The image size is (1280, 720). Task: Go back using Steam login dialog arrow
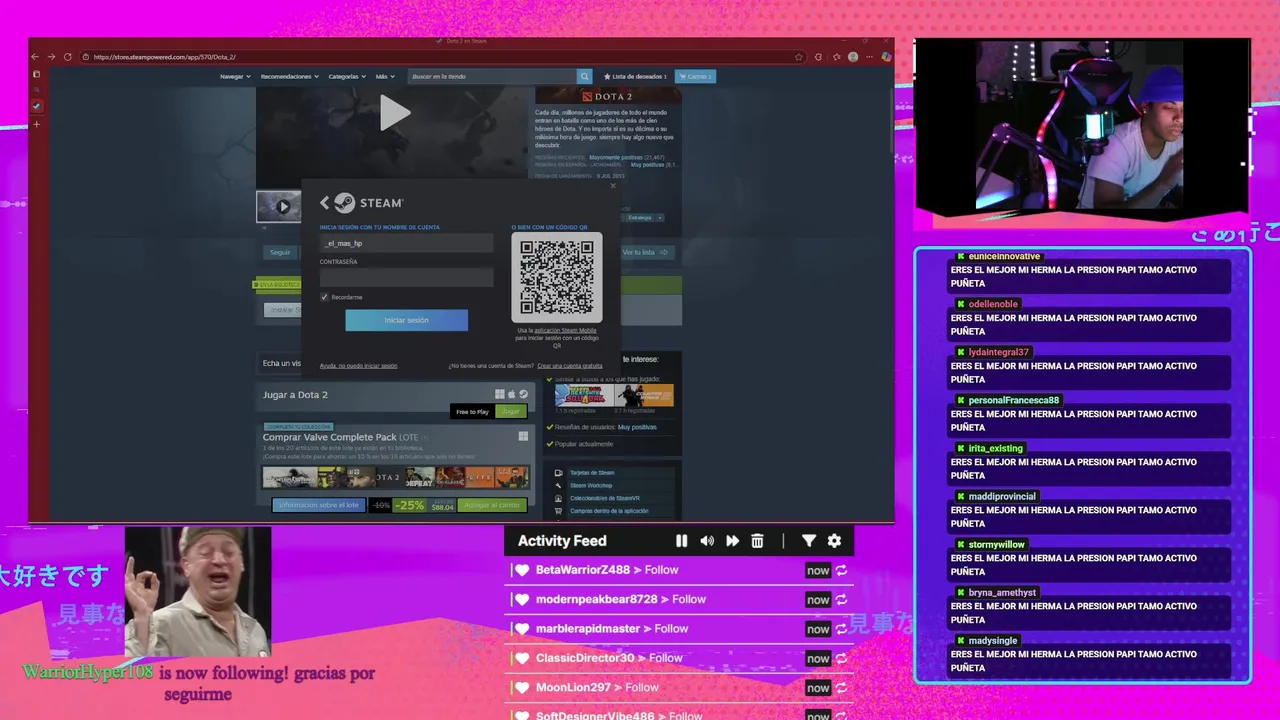pos(324,203)
